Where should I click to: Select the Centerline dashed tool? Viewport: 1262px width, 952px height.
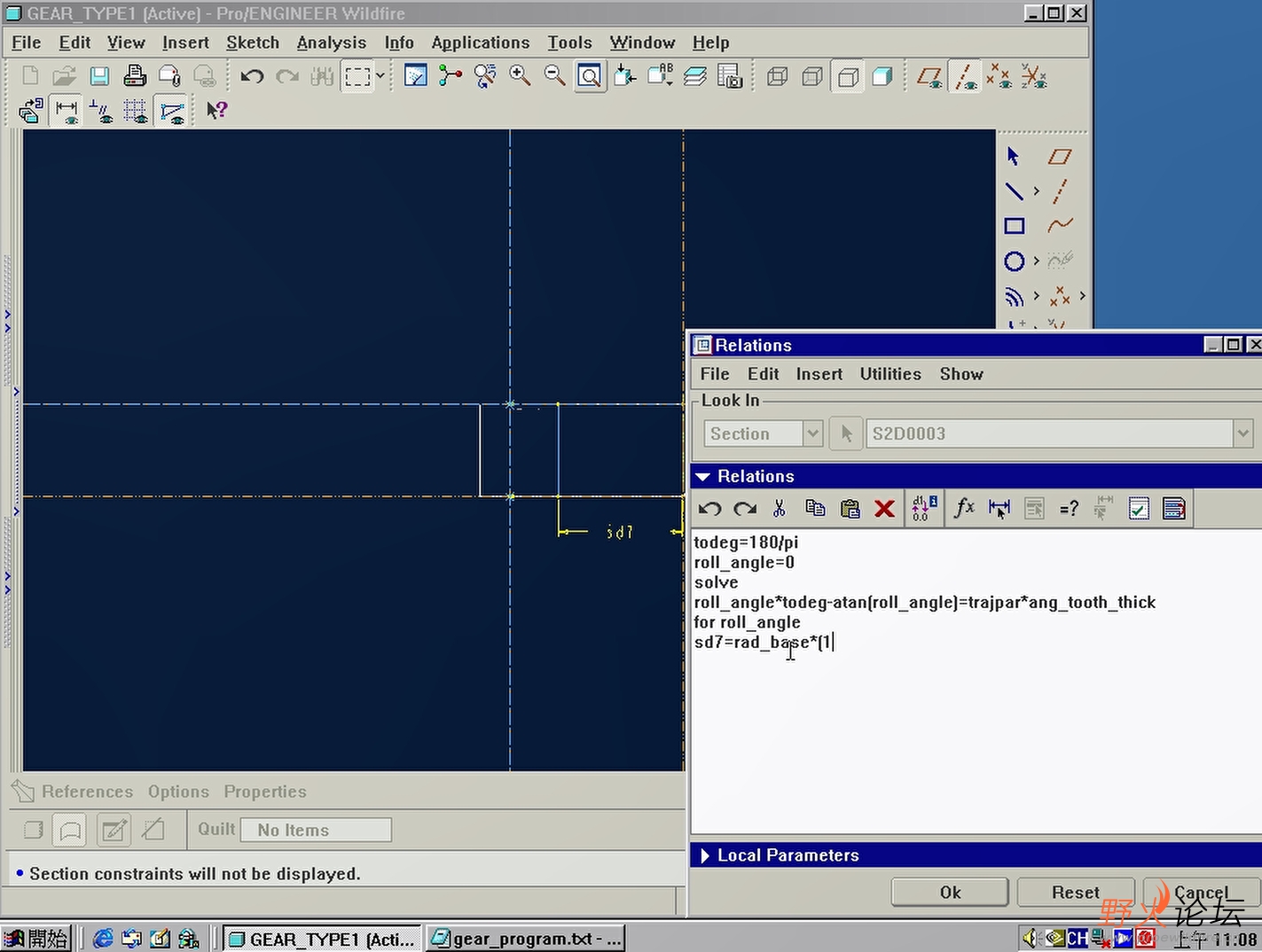1059,191
